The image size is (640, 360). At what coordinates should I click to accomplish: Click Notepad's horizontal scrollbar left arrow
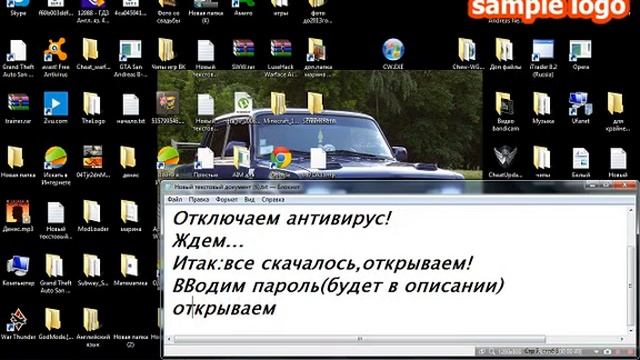(170, 339)
